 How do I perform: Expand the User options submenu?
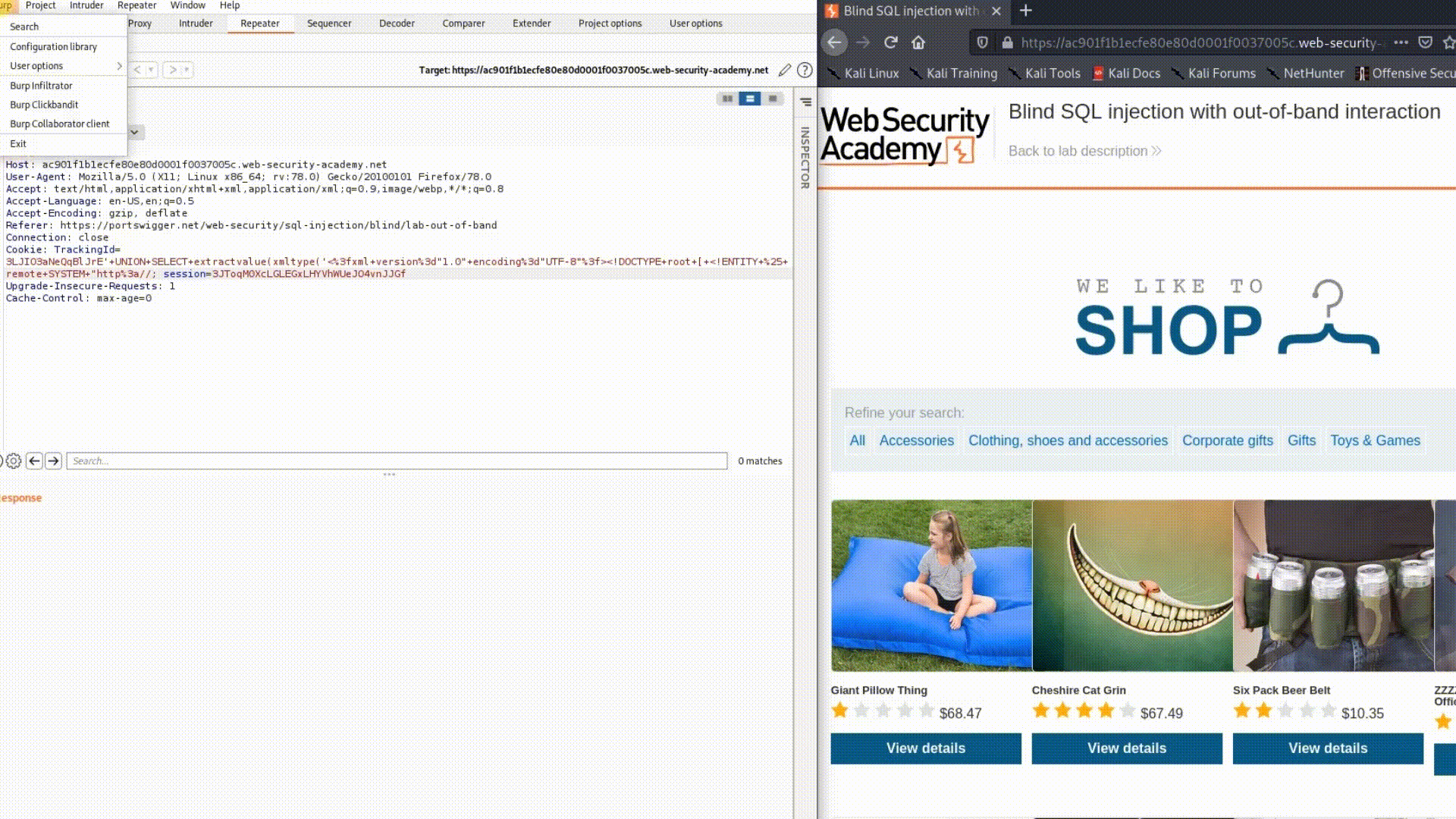63,66
